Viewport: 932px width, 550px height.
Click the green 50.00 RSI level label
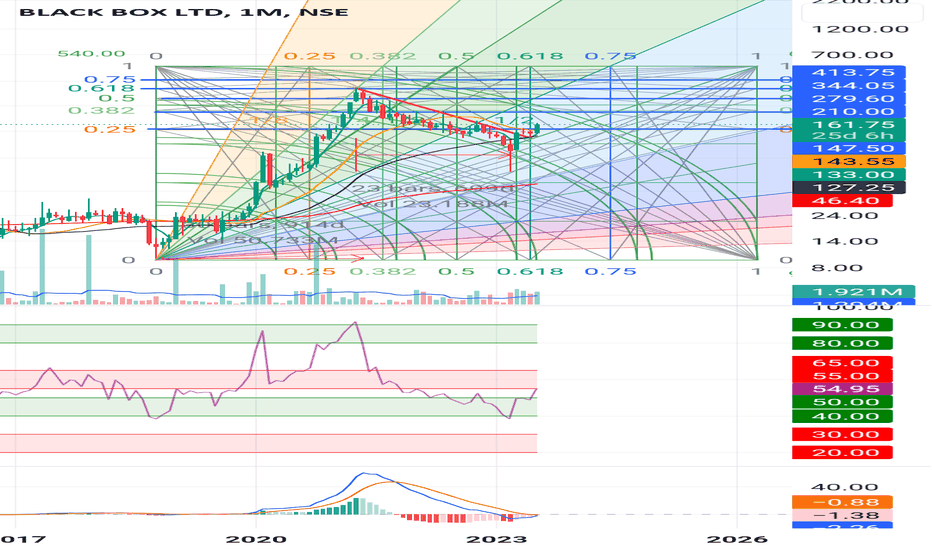842,403
